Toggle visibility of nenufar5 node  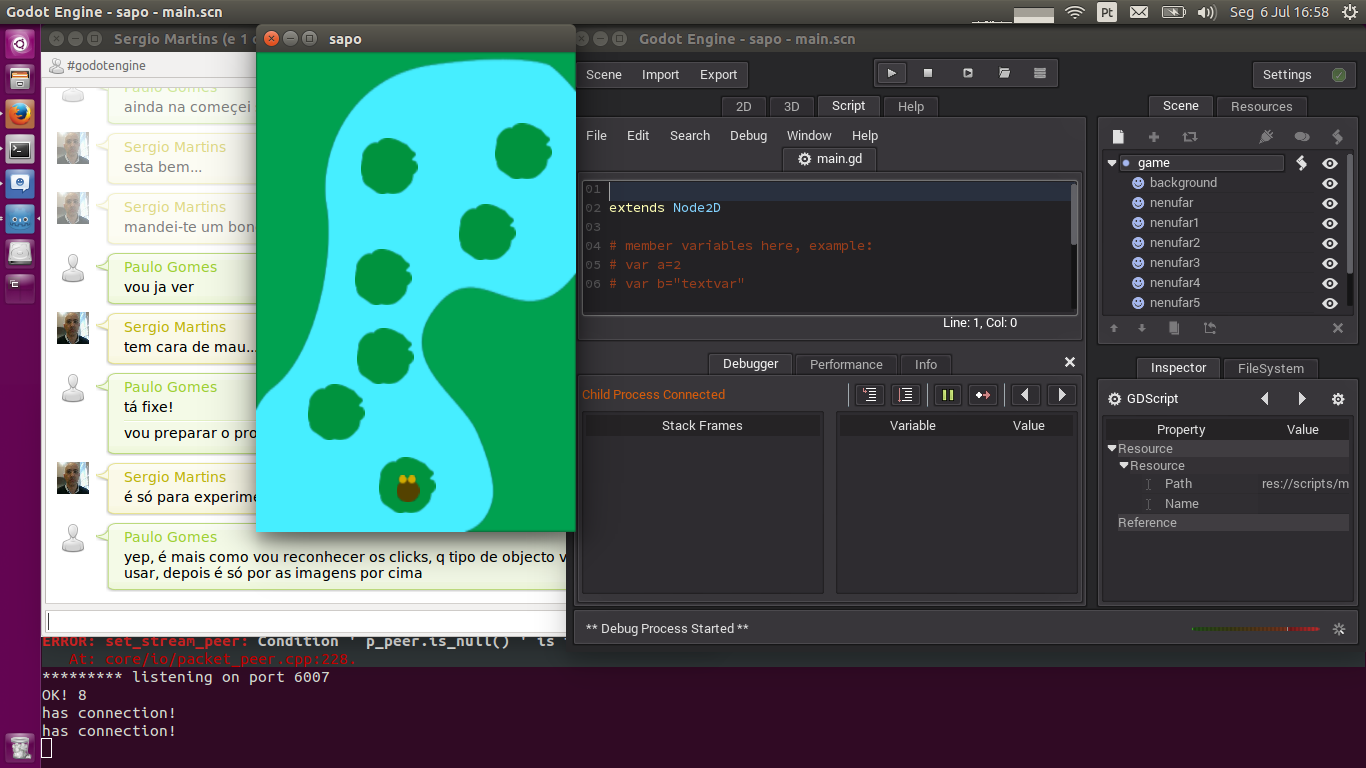[x=1330, y=303]
